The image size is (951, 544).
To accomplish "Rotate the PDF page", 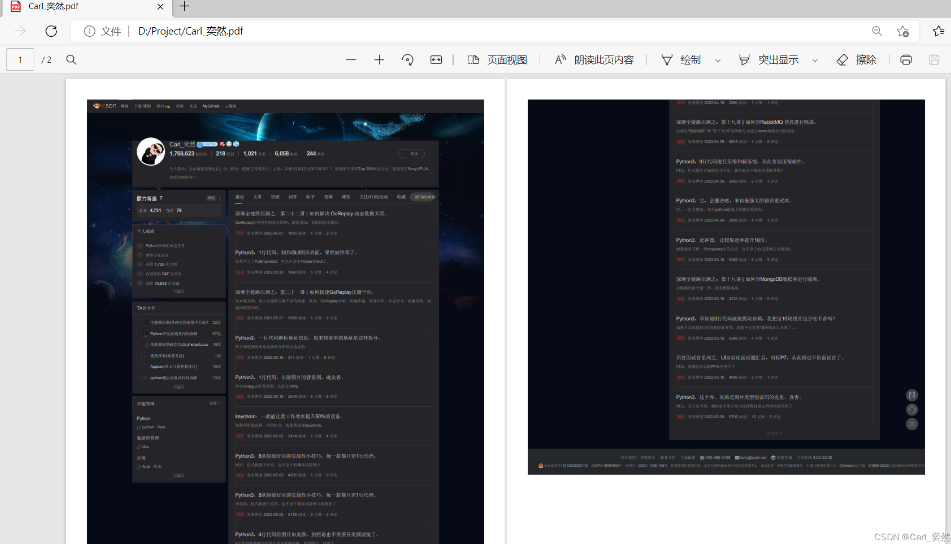I will pyautogui.click(x=408, y=59).
